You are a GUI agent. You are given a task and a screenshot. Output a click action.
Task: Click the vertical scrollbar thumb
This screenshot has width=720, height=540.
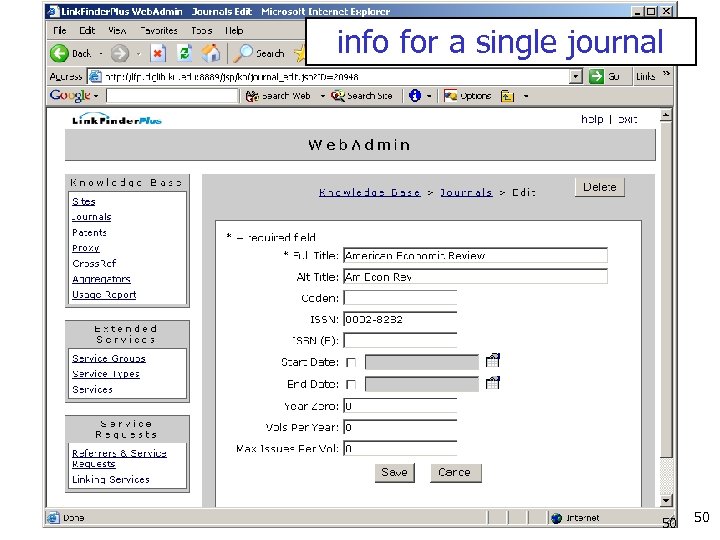point(666,289)
